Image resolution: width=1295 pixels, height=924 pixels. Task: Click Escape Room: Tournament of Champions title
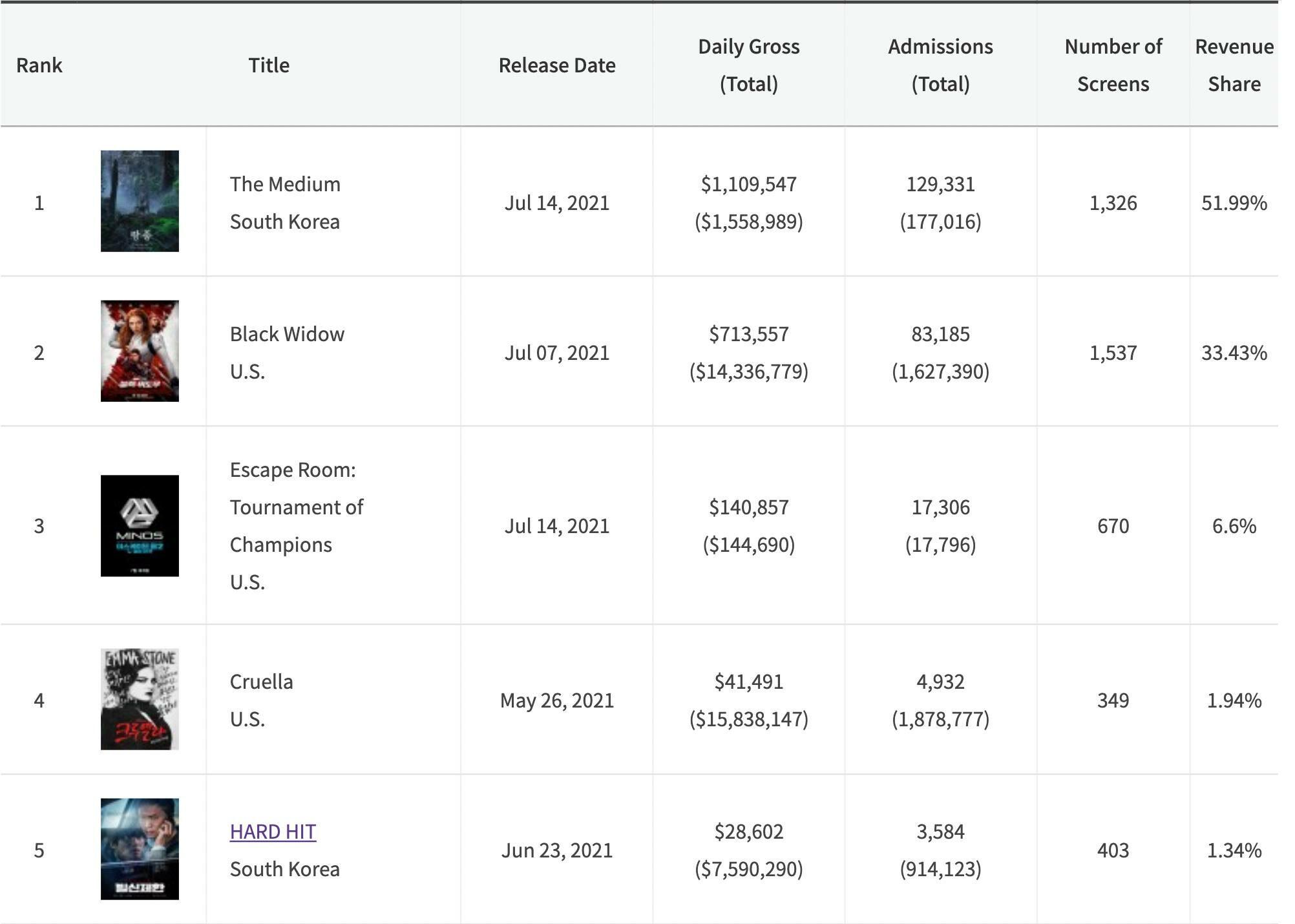tap(296, 507)
